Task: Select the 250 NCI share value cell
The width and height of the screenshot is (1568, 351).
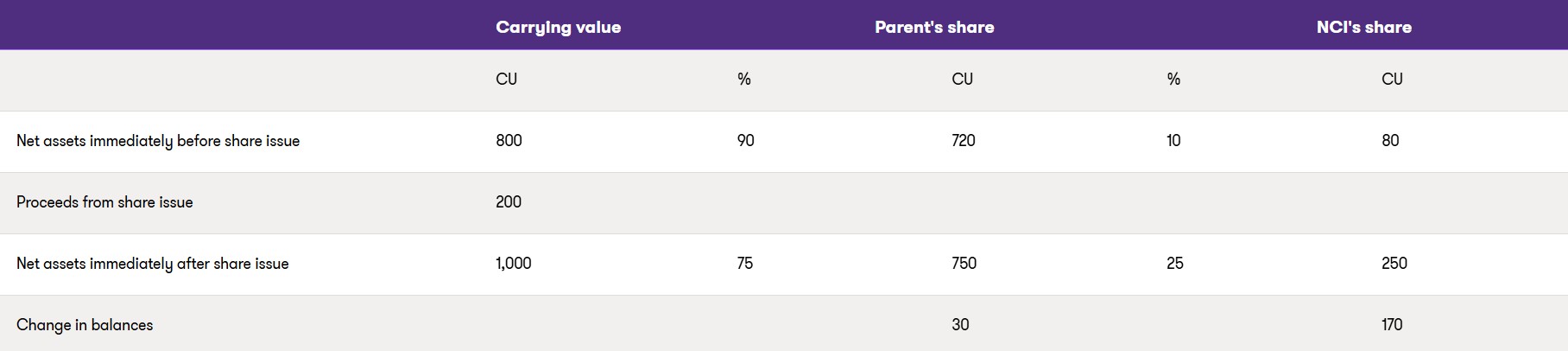Action: (x=1394, y=264)
